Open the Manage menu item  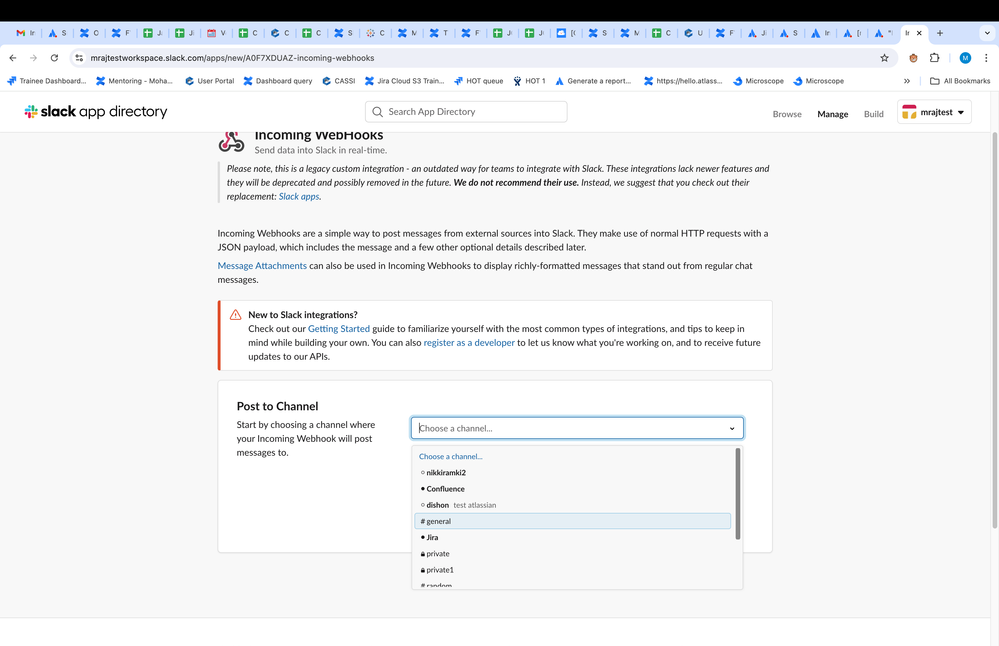click(833, 114)
